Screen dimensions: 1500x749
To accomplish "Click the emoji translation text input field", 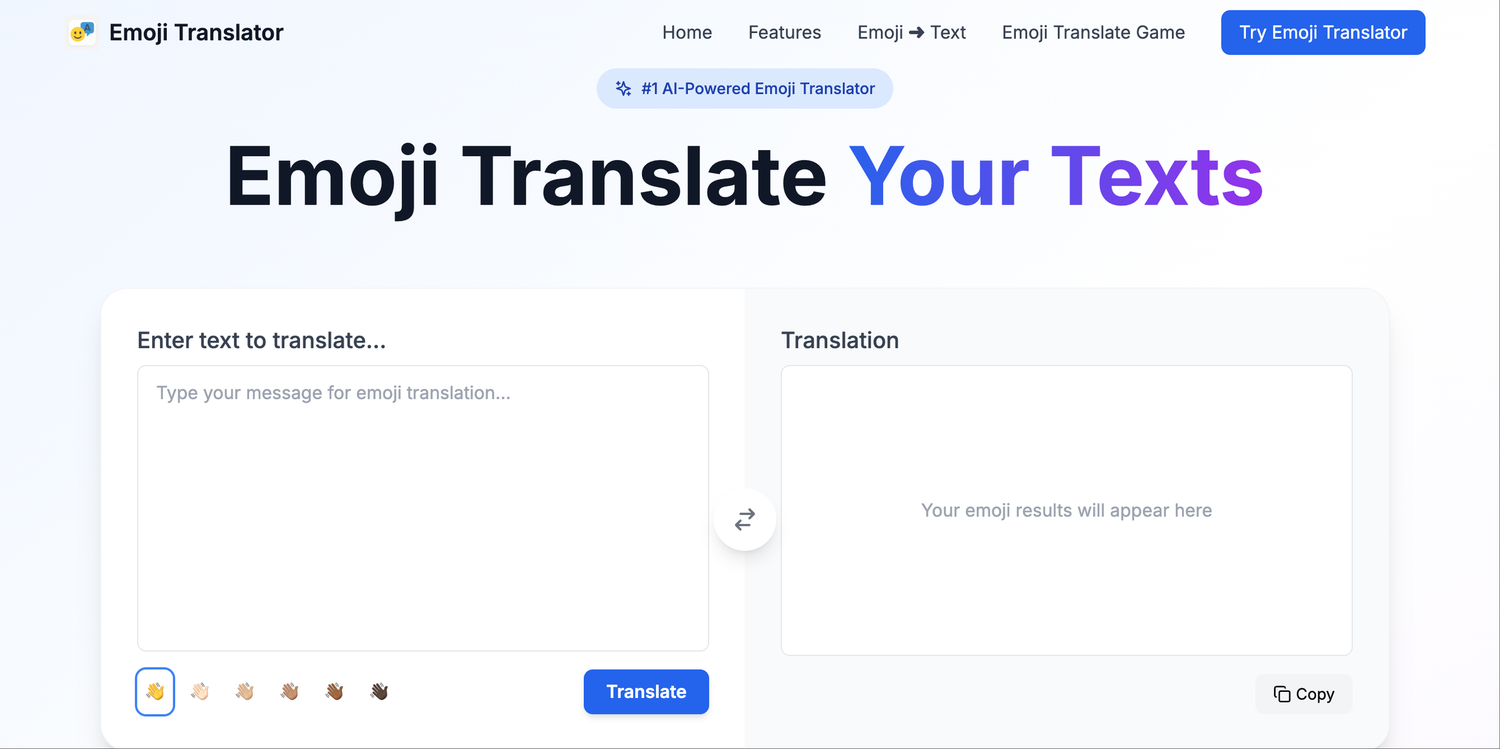I will 422,508.
